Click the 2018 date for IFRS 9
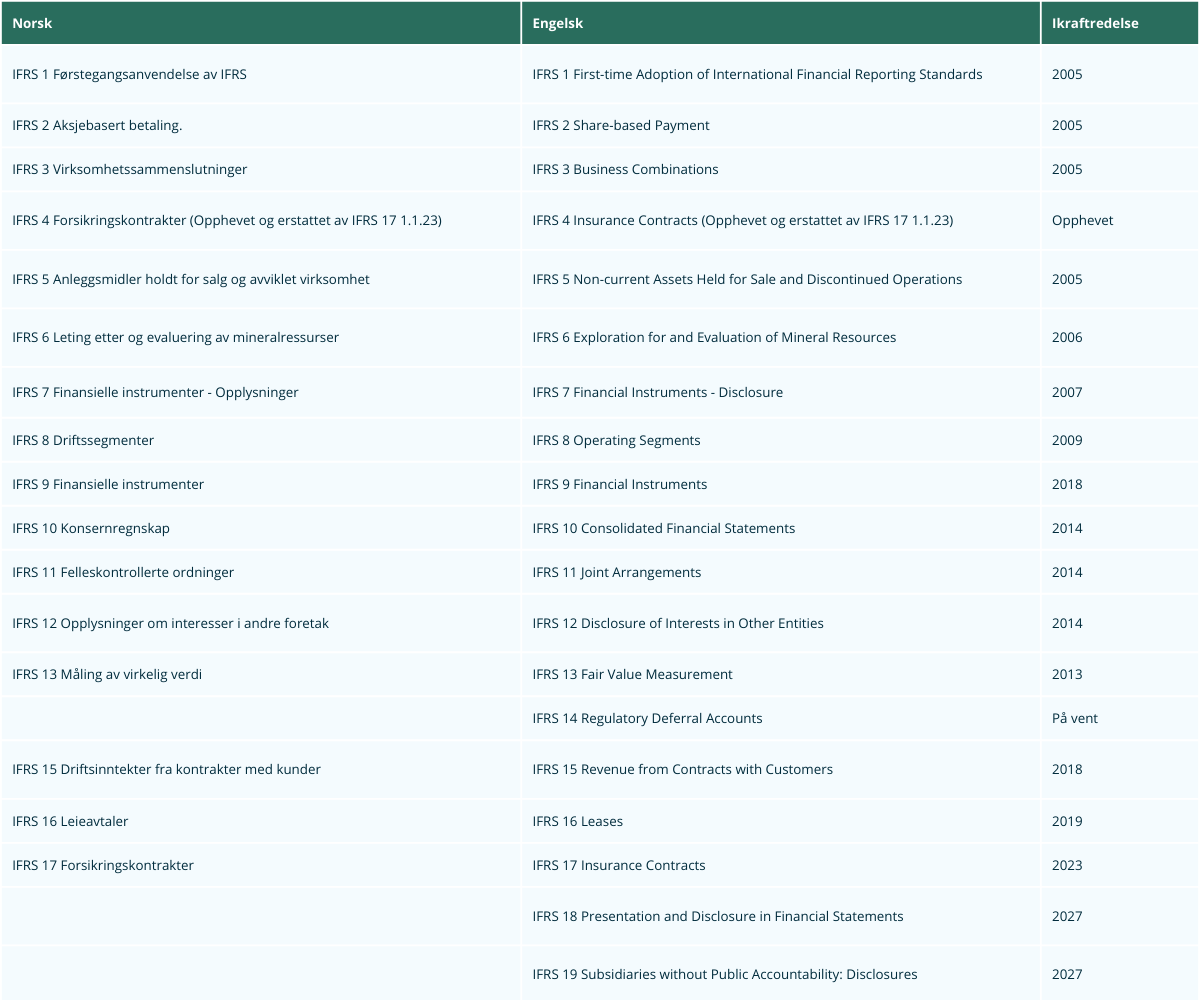This screenshot has width=1200, height=1000. (1067, 484)
